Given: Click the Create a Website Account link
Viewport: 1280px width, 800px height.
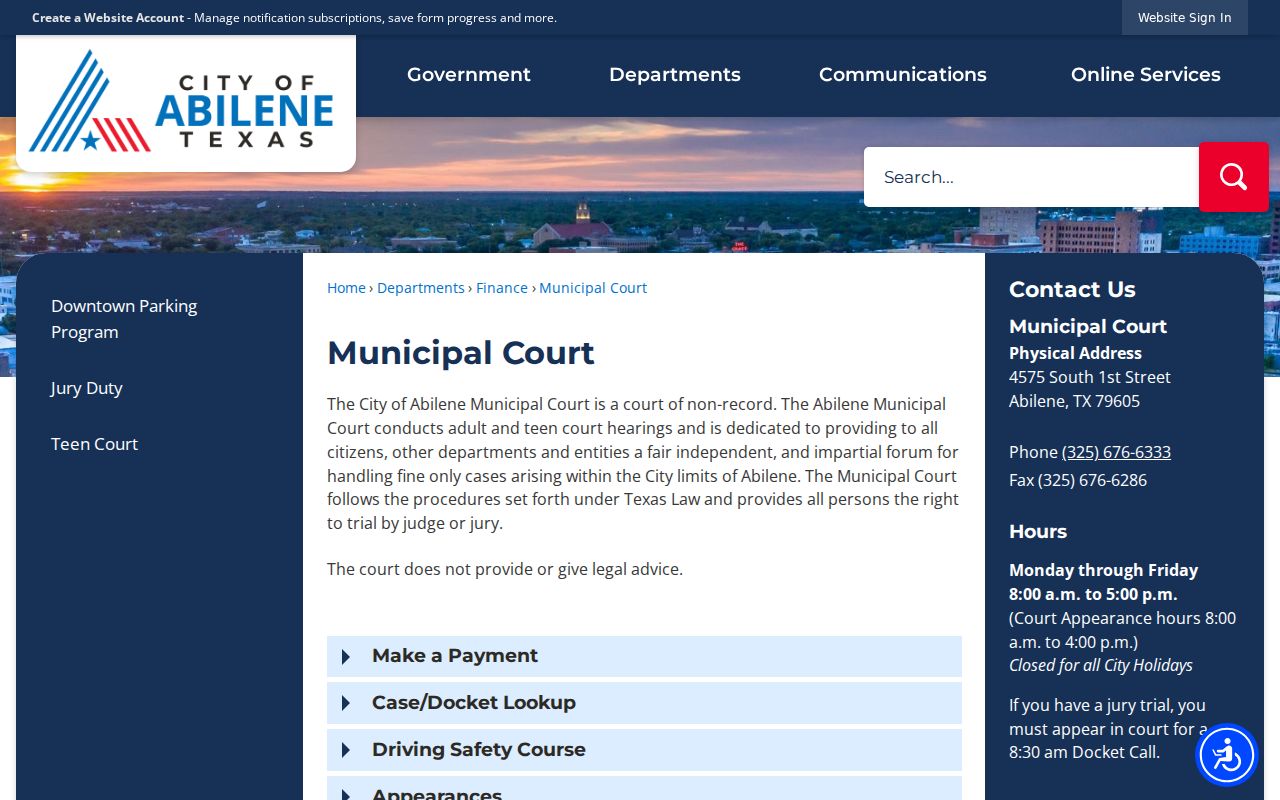Looking at the screenshot, I should tap(108, 18).
